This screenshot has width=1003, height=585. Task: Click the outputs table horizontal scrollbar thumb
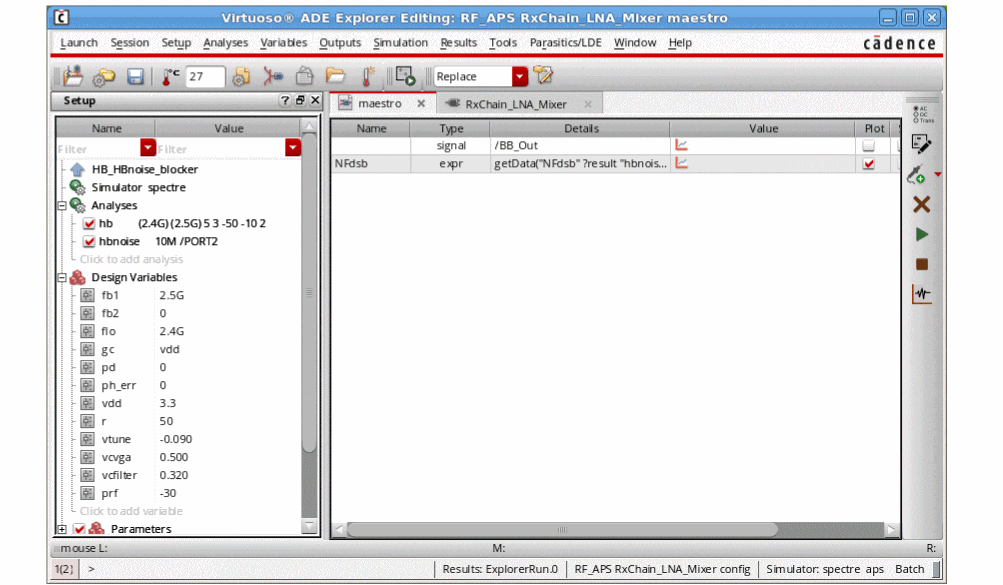(562, 530)
